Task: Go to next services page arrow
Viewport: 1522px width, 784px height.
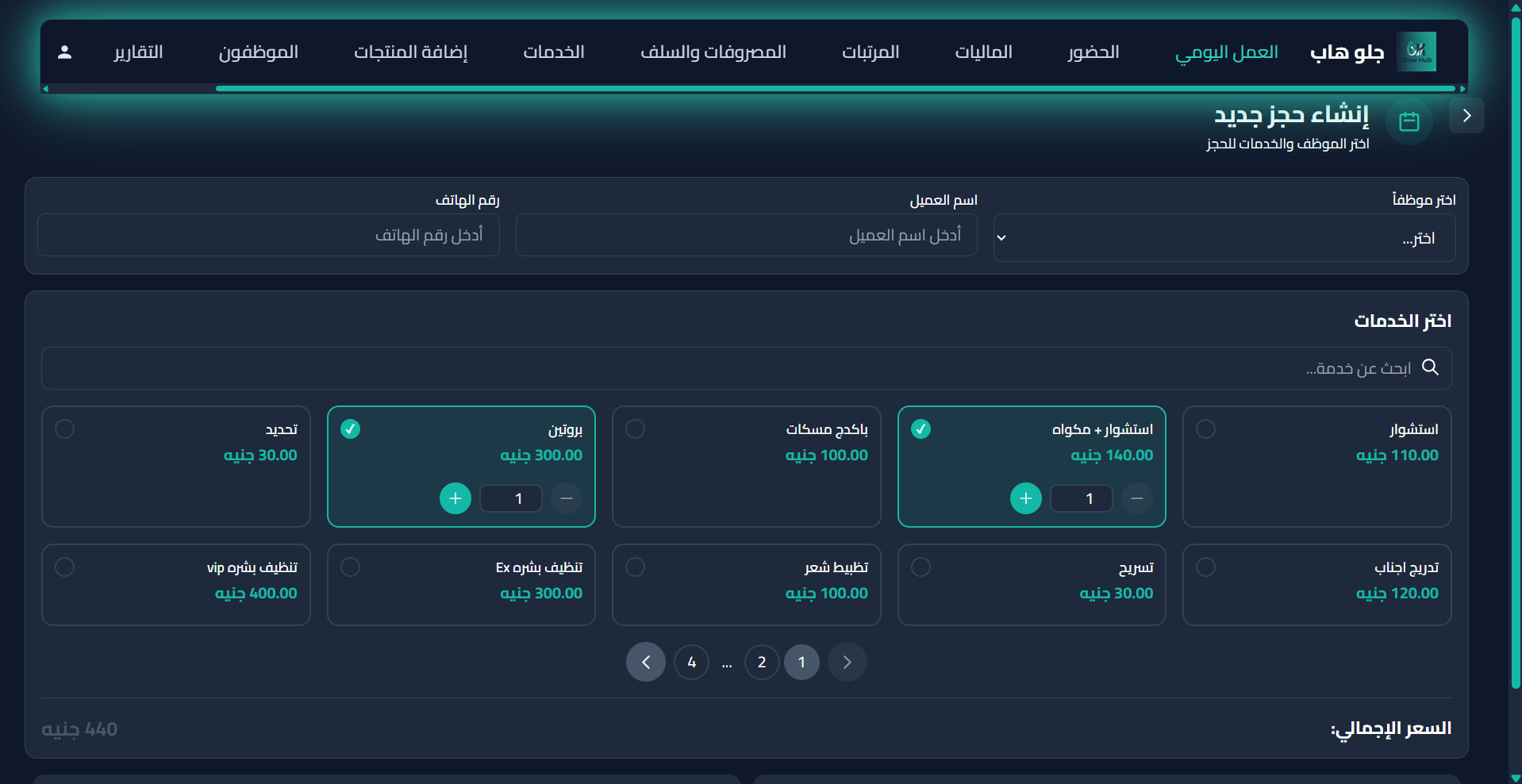Action: (646, 662)
